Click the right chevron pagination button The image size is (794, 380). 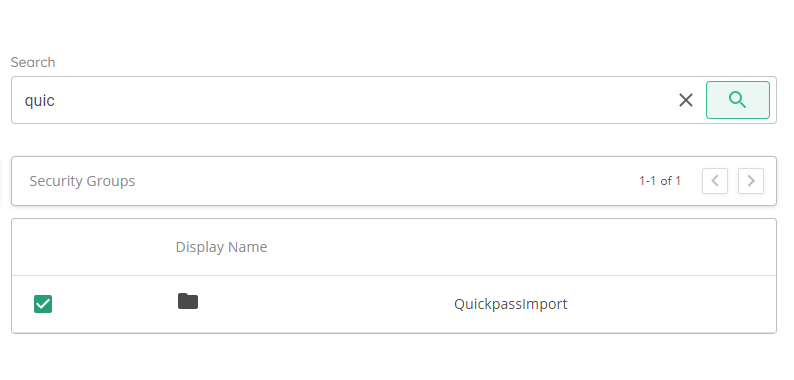click(x=751, y=181)
